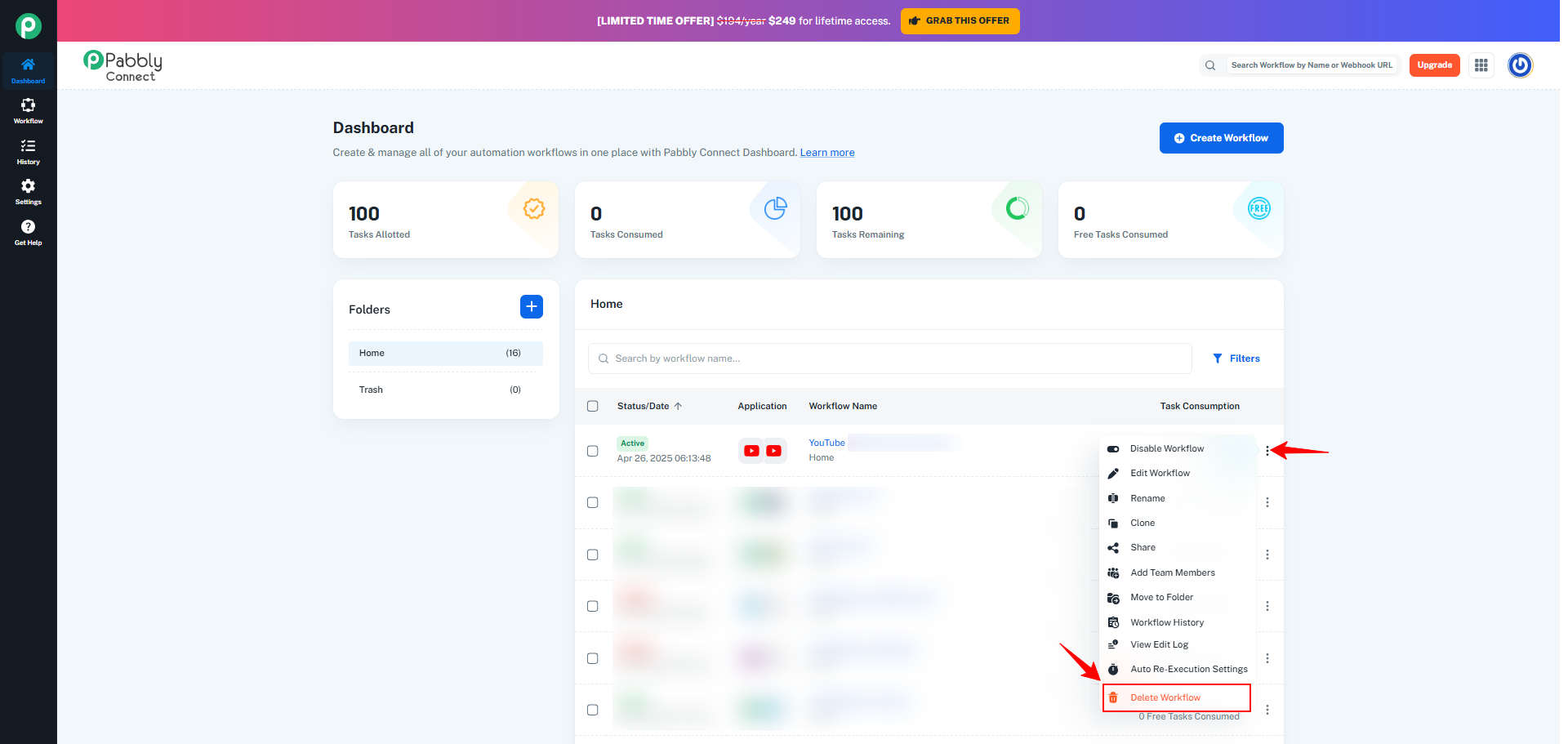This screenshot has height=744, width=1568.
Task: Open Settings gear in sidebar
Action: (28, 192)
